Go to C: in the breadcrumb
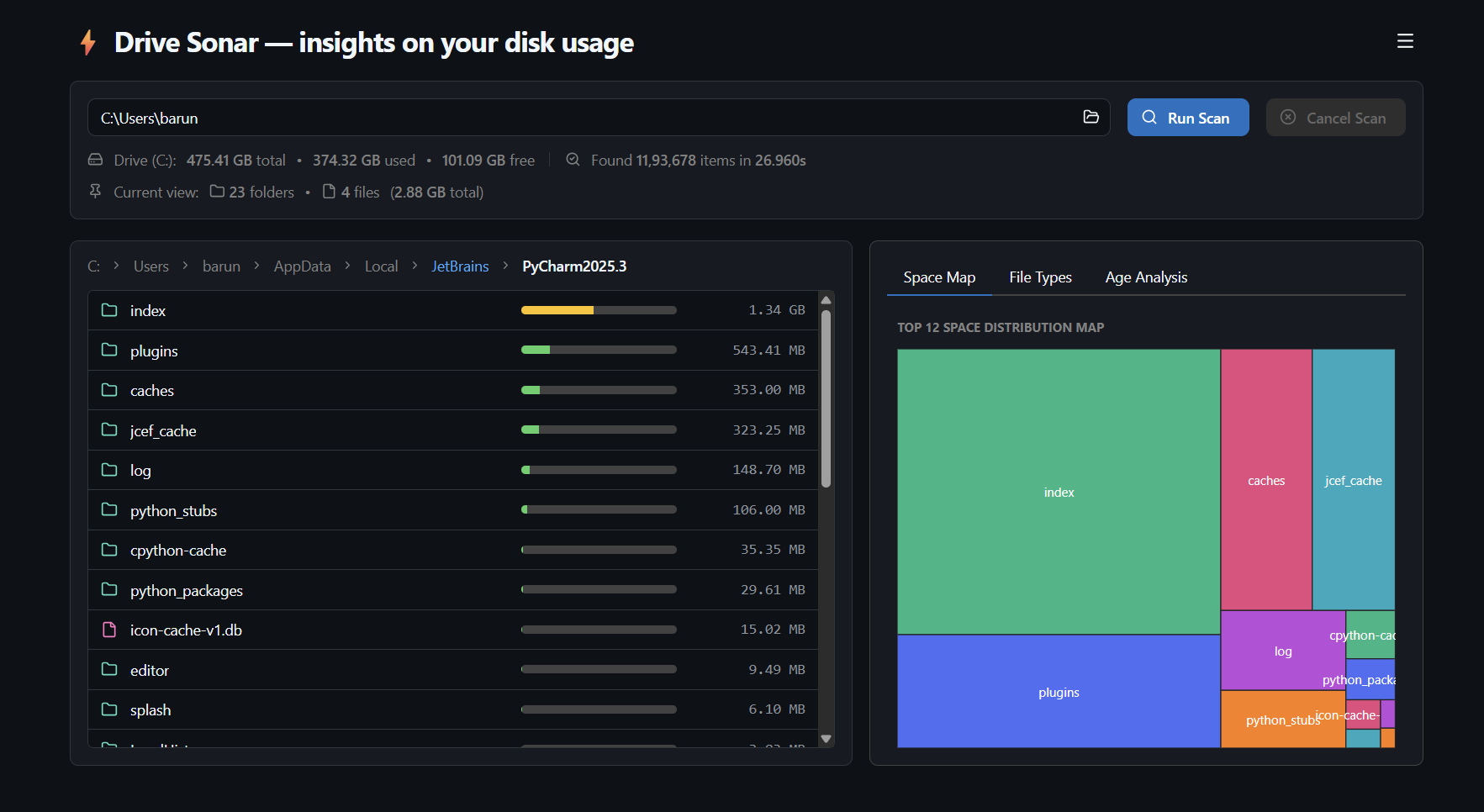This screenshot has width=1484, height=812. click(x=93, y=266)
